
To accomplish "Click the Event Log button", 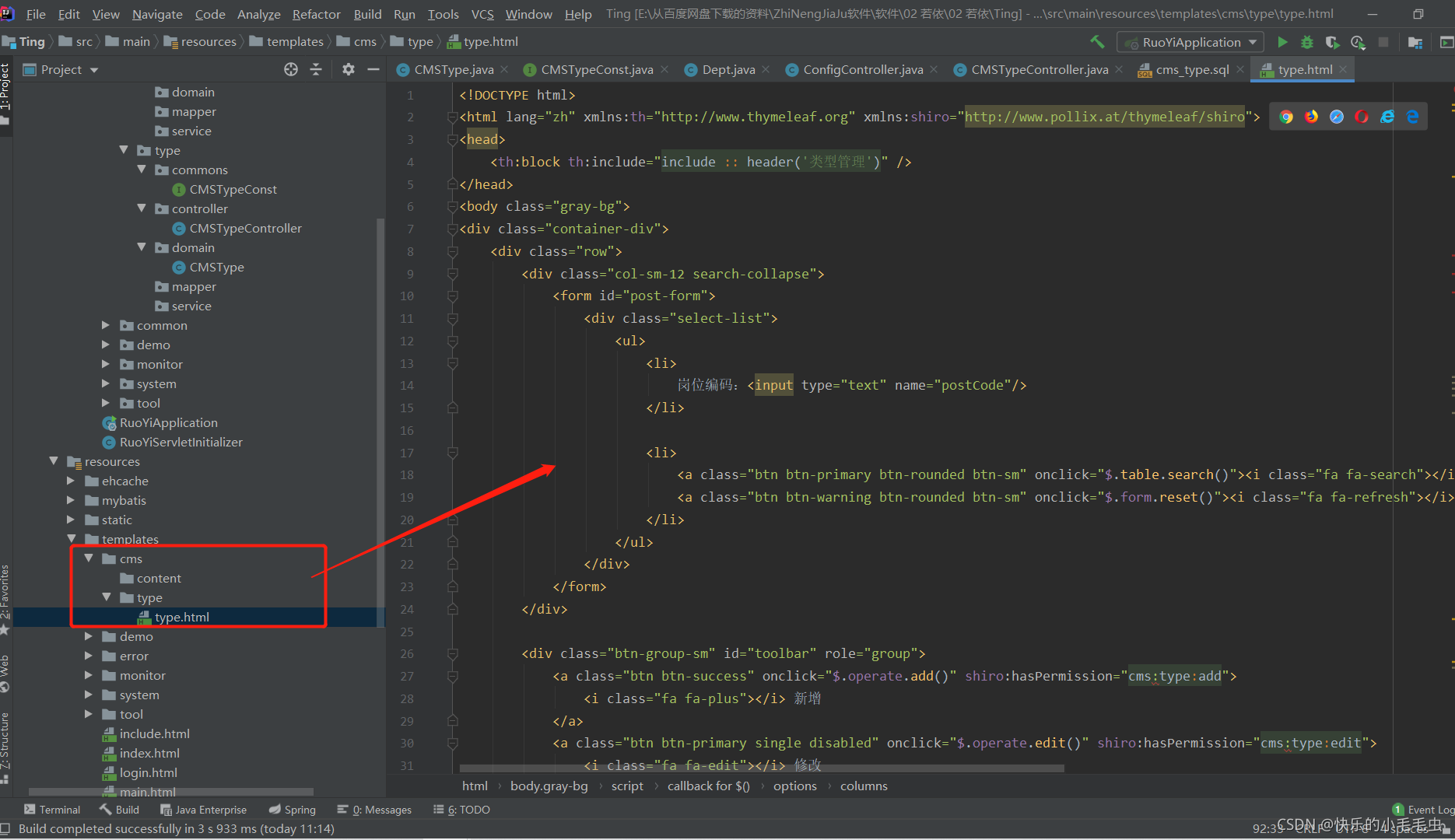I will [x=1423, y=810].
